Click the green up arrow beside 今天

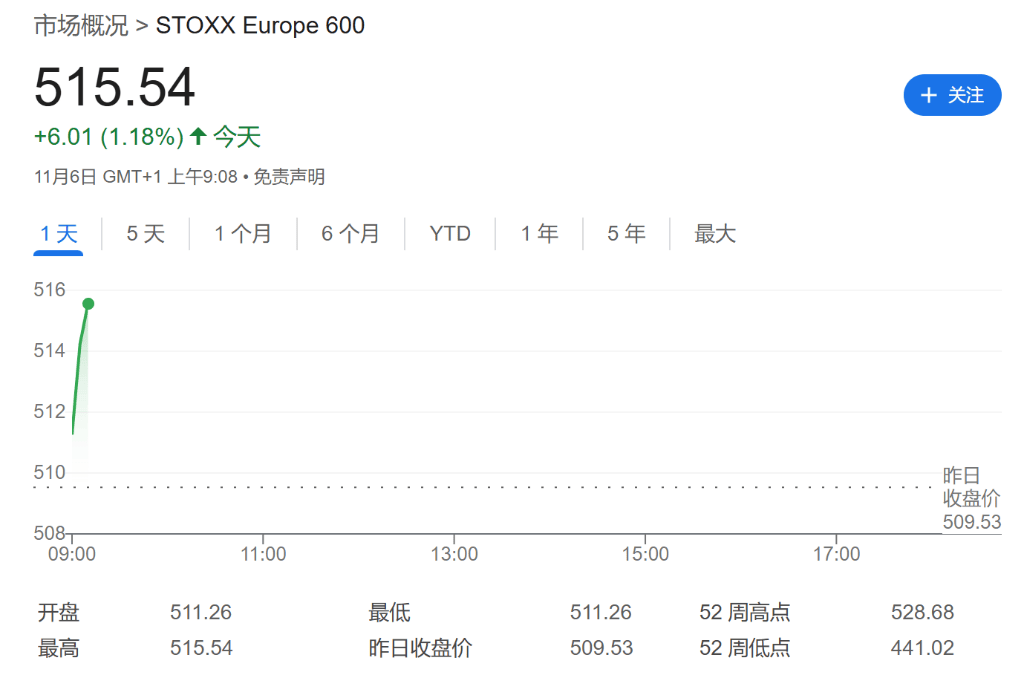click(198, 137)
